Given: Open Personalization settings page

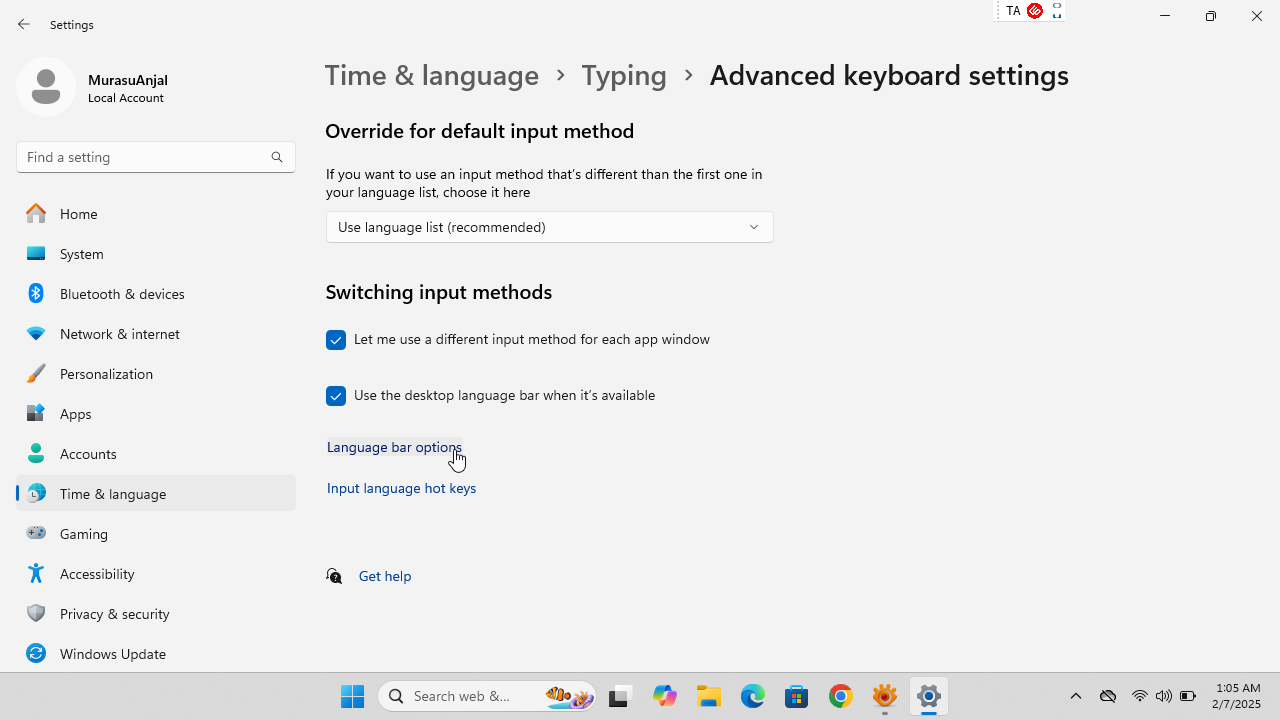Looking at the screenshot, I should tap(106, 374).
